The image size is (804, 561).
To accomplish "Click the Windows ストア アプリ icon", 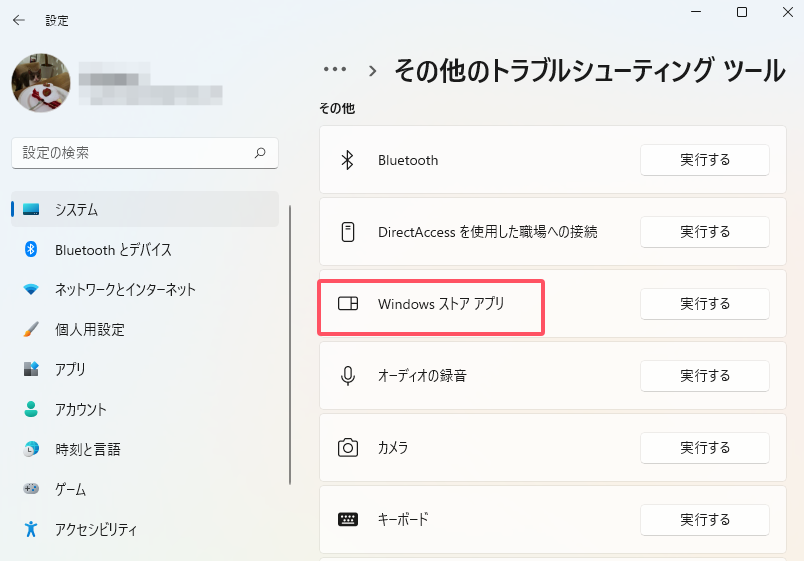I will click(x=348, y=304).
